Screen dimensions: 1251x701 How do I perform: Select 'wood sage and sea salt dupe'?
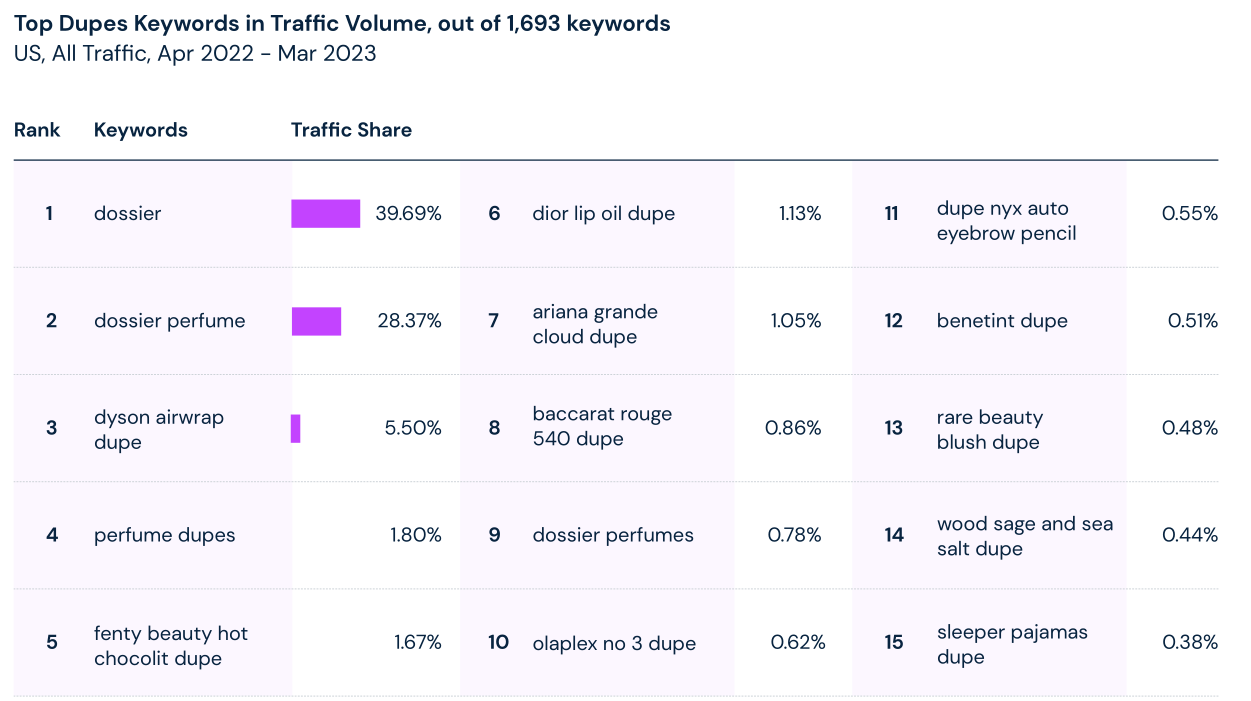tap(1024, 536)
